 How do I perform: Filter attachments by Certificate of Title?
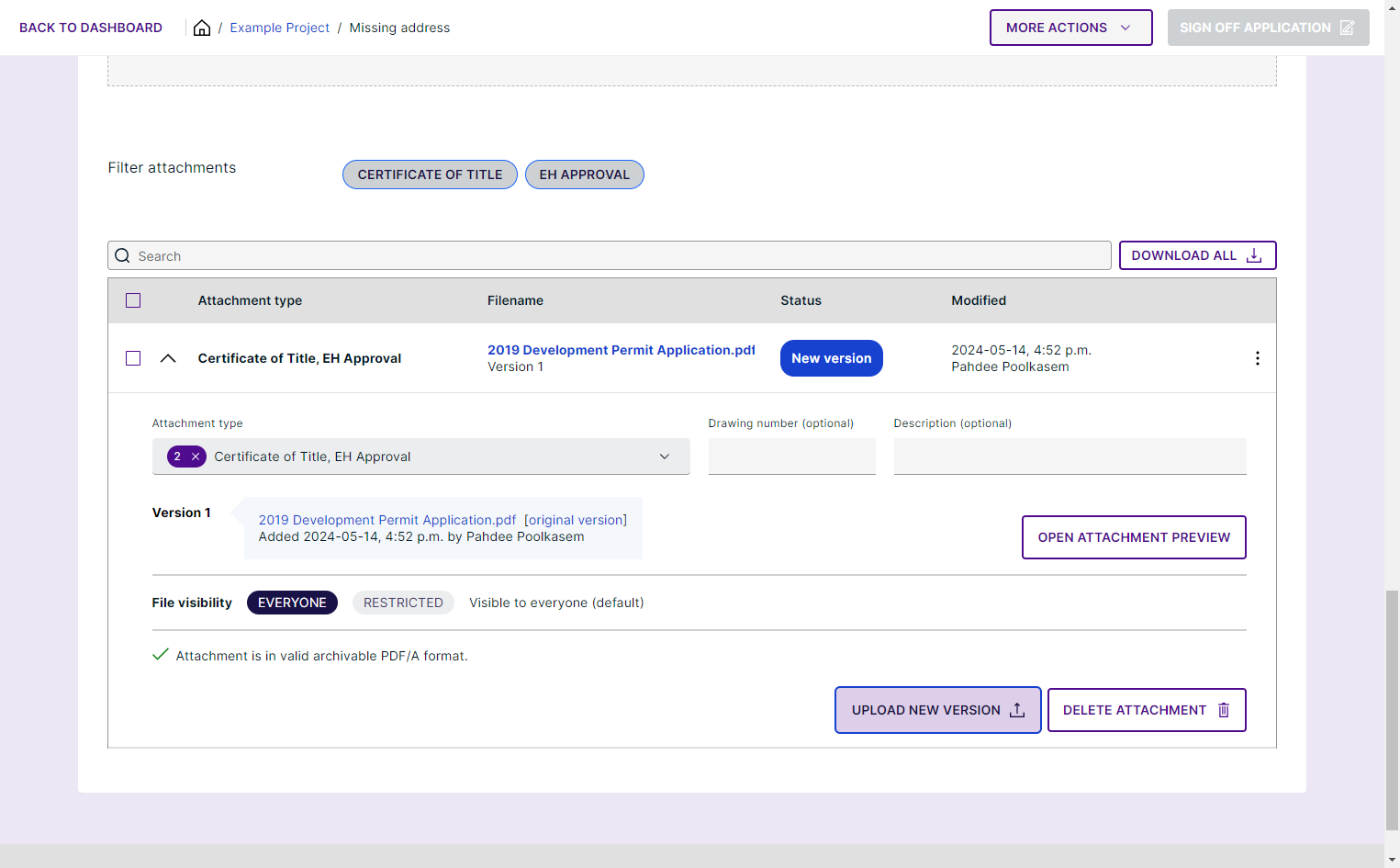(430, 175)
